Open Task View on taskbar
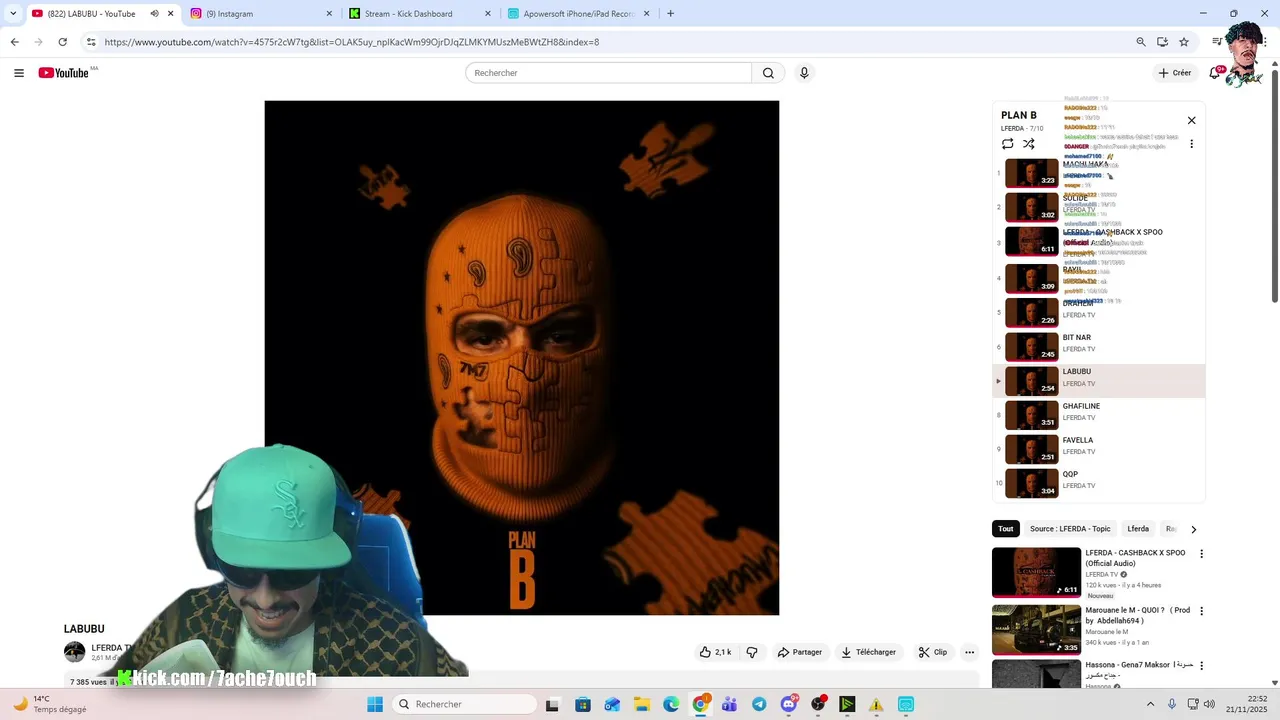 552,704
